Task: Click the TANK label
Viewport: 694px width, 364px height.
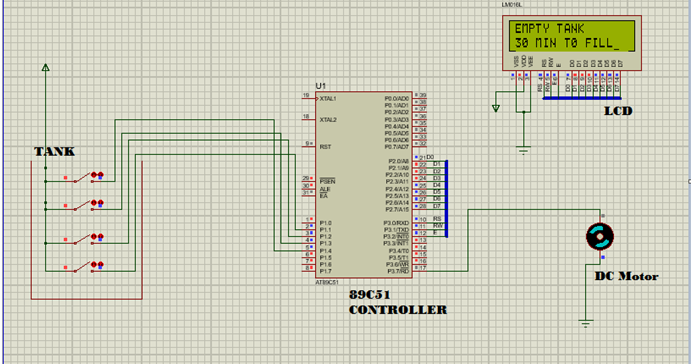Action: click(x=54, y=151)
